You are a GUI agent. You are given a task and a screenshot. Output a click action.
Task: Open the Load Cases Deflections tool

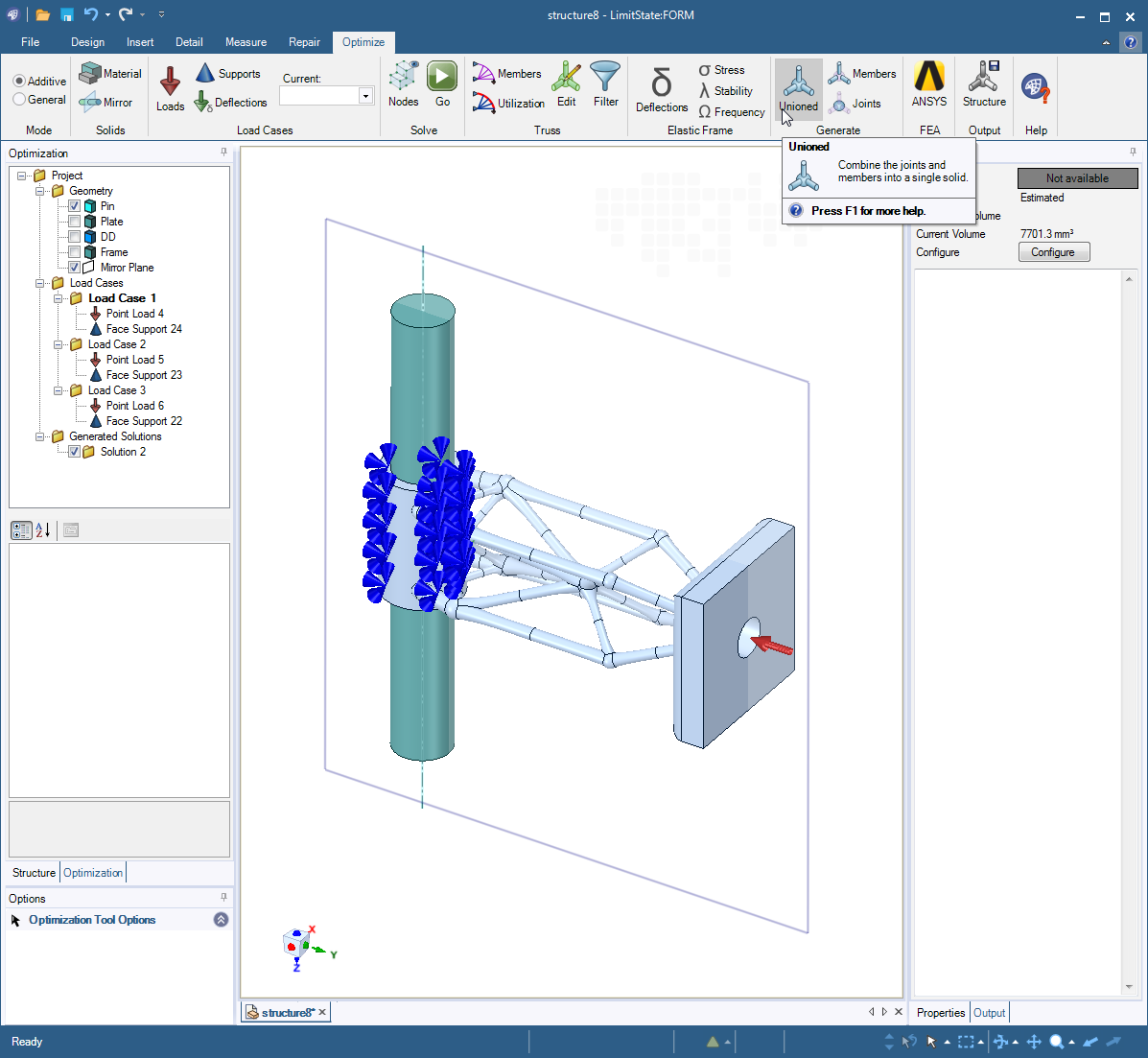point(230,103)
